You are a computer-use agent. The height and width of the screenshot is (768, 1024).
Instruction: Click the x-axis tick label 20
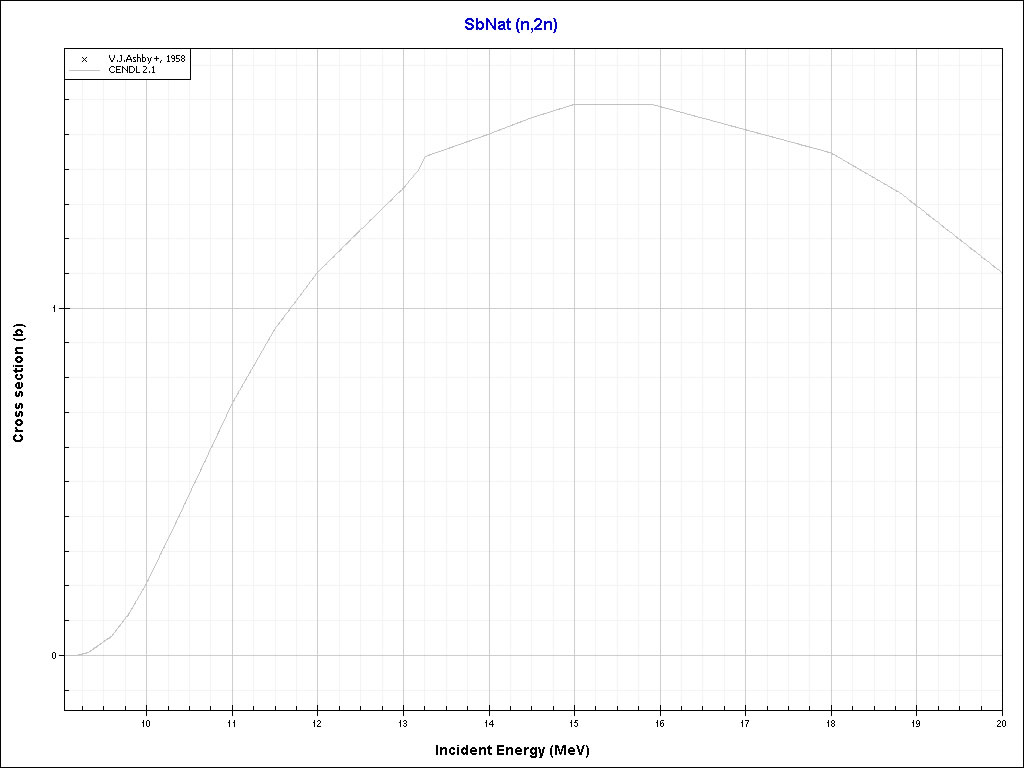coord(999,723)
